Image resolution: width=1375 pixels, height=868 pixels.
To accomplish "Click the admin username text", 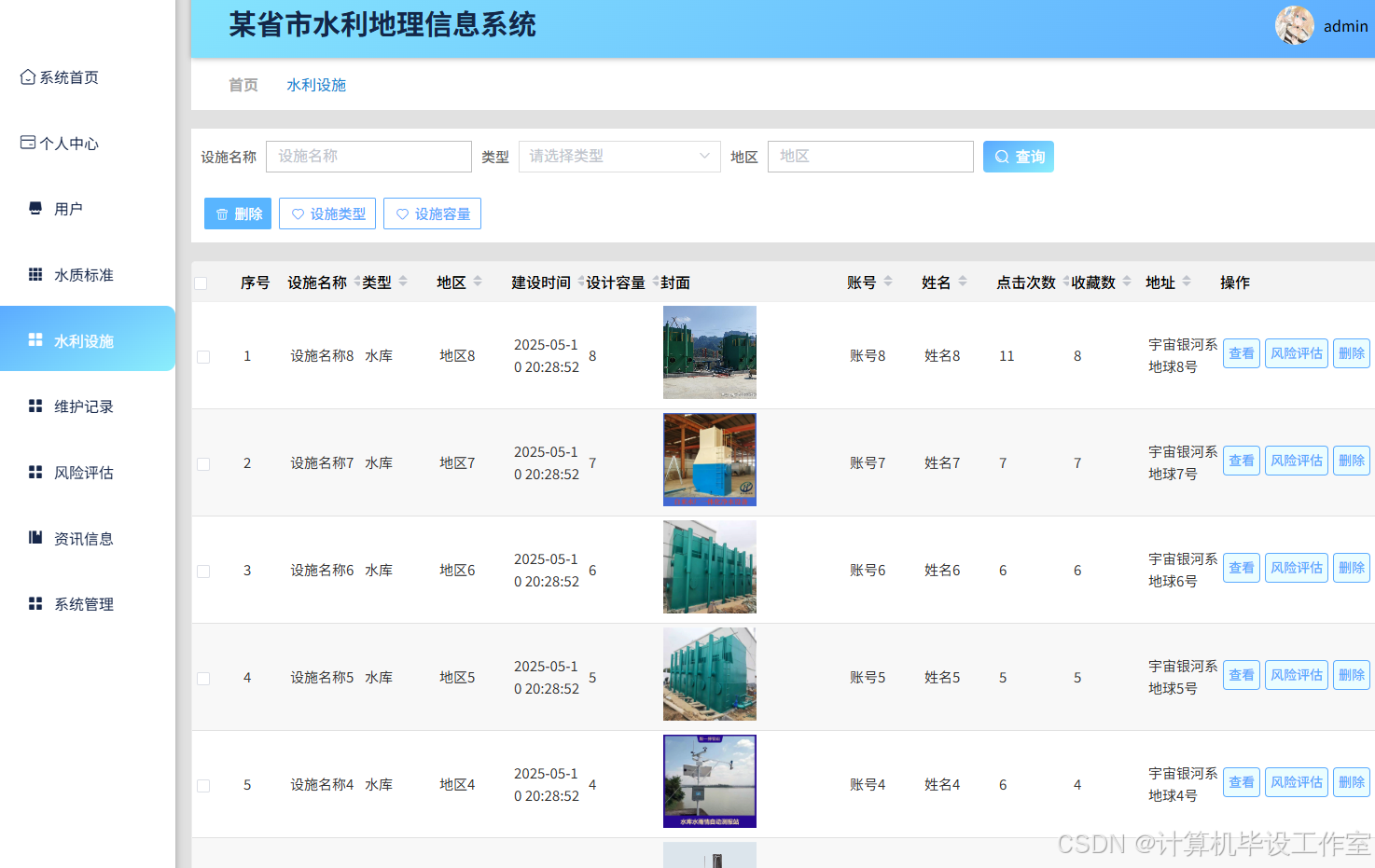I will click(1345, 26).
